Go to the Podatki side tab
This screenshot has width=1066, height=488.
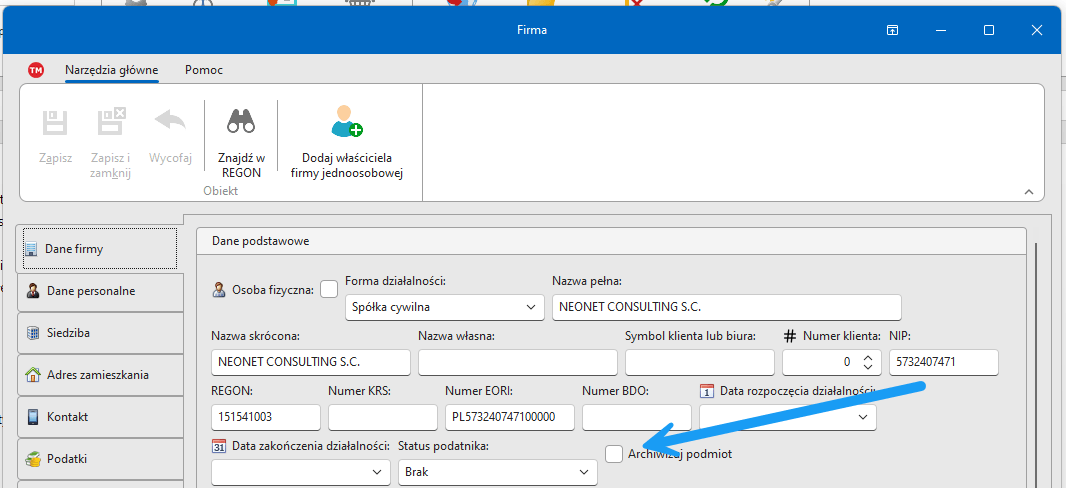coord(100,459)
